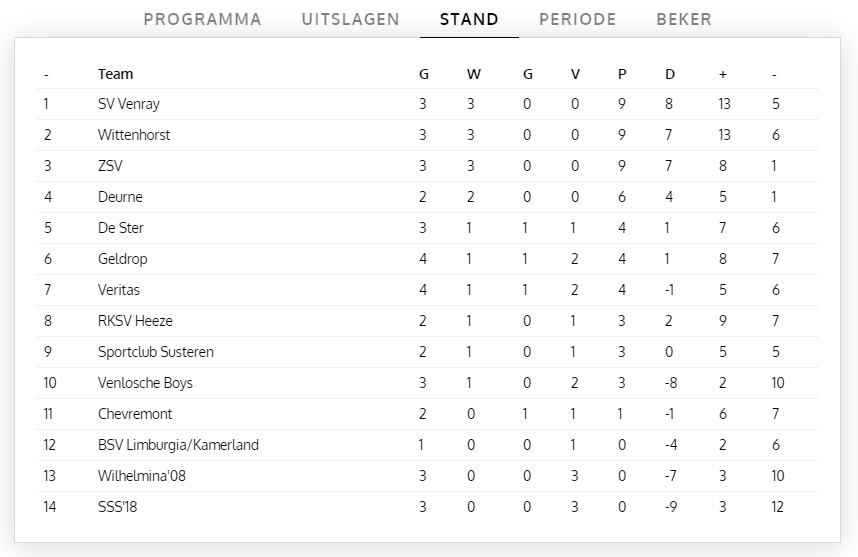Open De Ster team entry
Image resolution: width=858 pixels, height=557 pixels.
[x=121, y=228]
